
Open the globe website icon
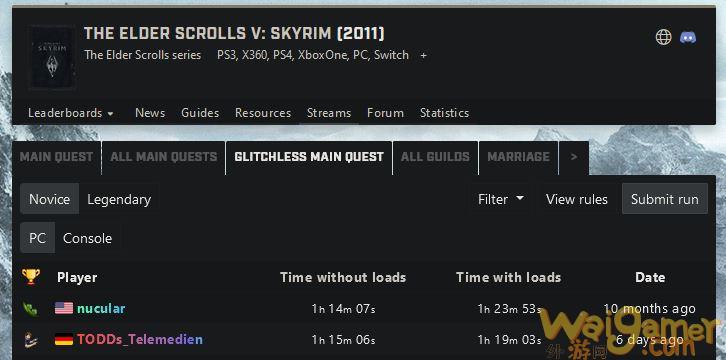[663, 37]
